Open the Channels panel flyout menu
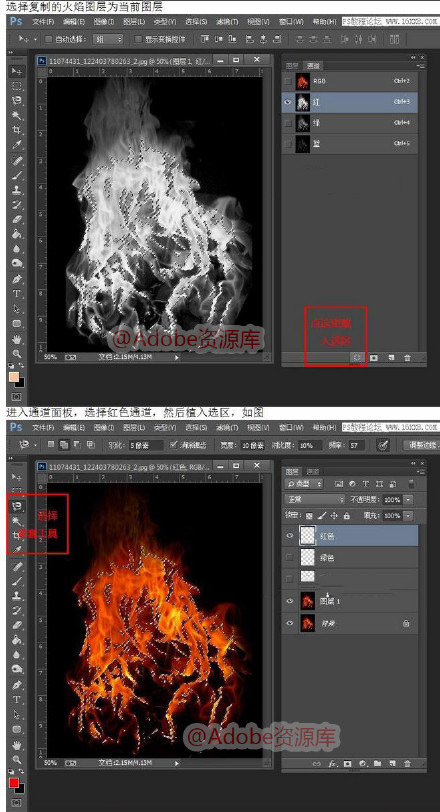This screenshot has height=812, width=440. (420, 66)
